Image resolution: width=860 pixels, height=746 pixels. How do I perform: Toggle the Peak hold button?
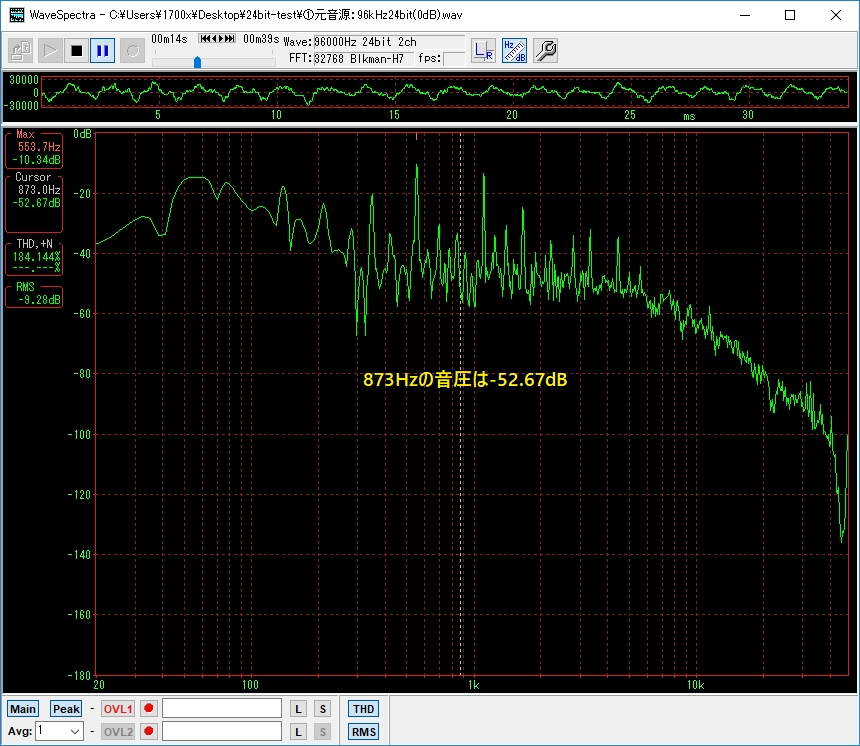coord(66,709)
